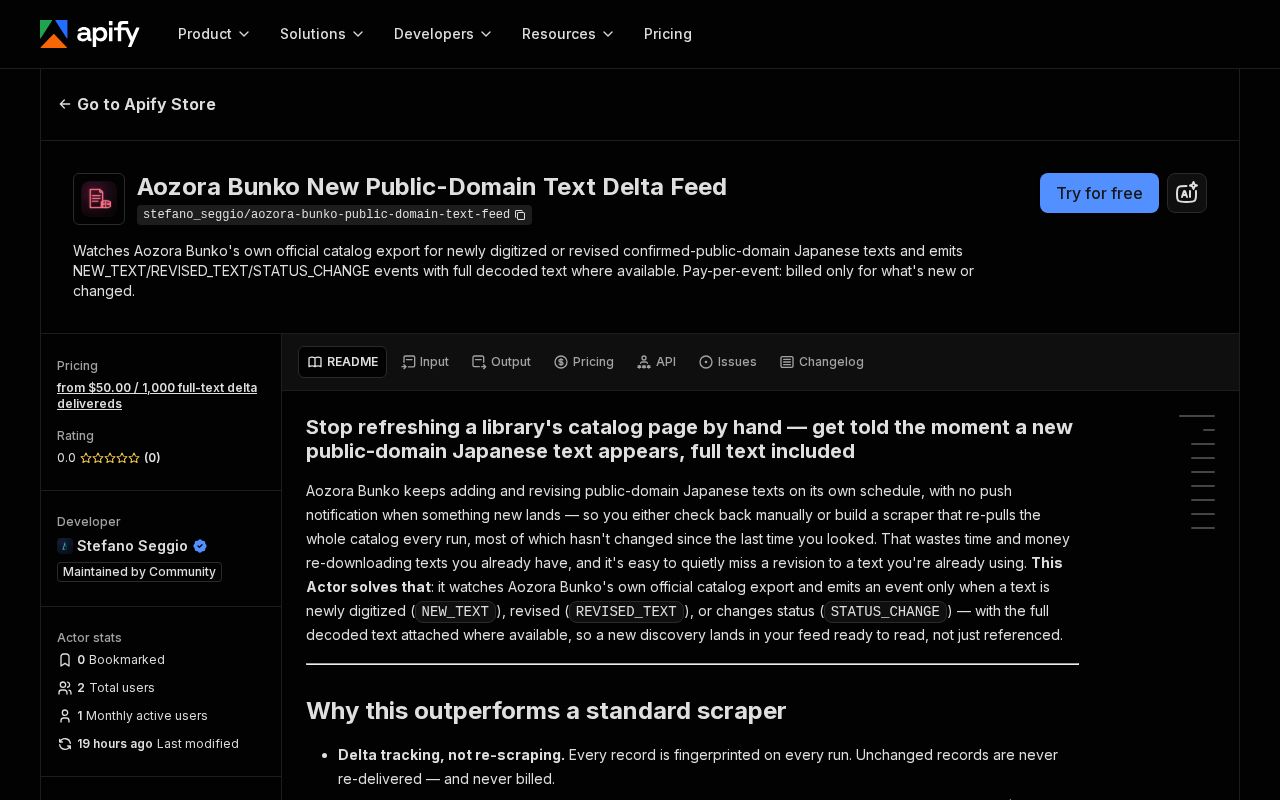
Task: Switch to the README tab
Action: pos(342,362)
